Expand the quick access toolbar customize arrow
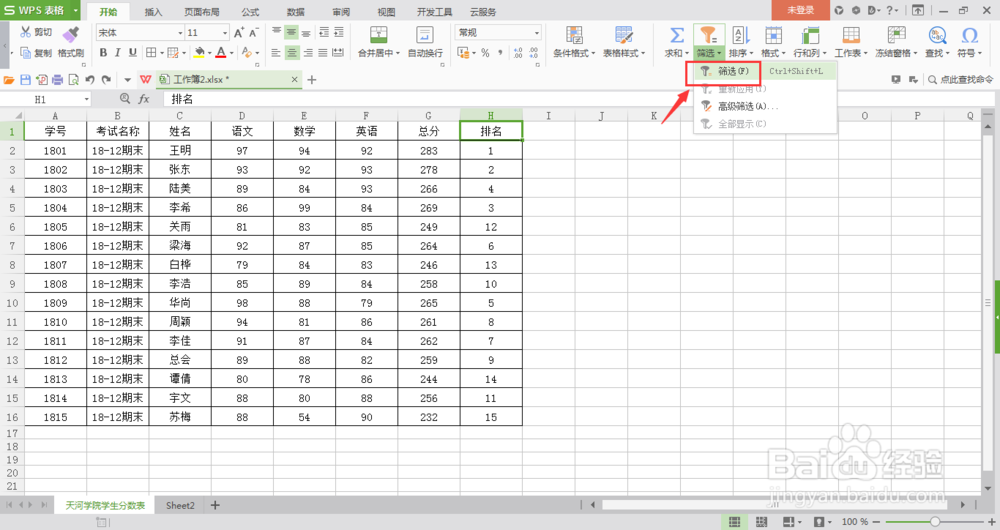Screen dimensions: 1000x530 [127, 80]
